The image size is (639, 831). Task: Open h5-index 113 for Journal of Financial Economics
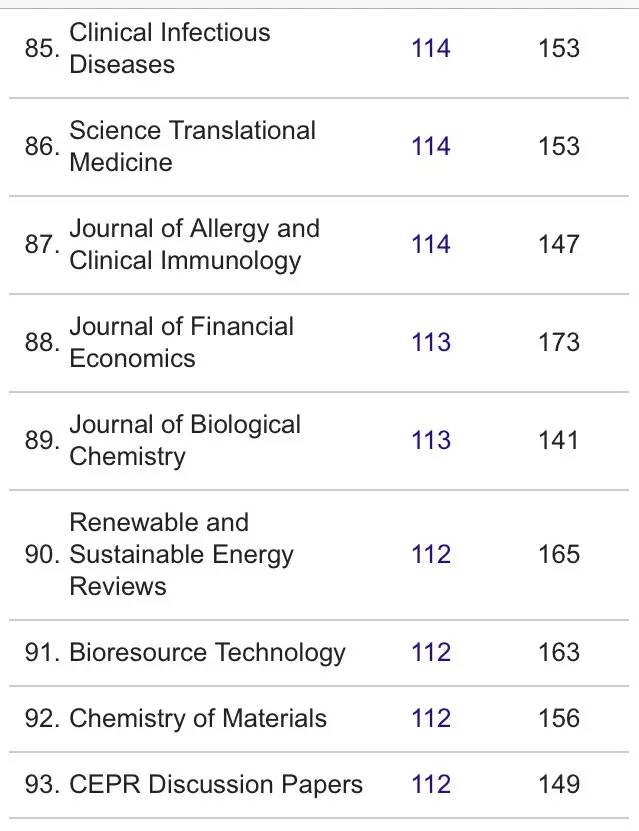tap(430, 342)
